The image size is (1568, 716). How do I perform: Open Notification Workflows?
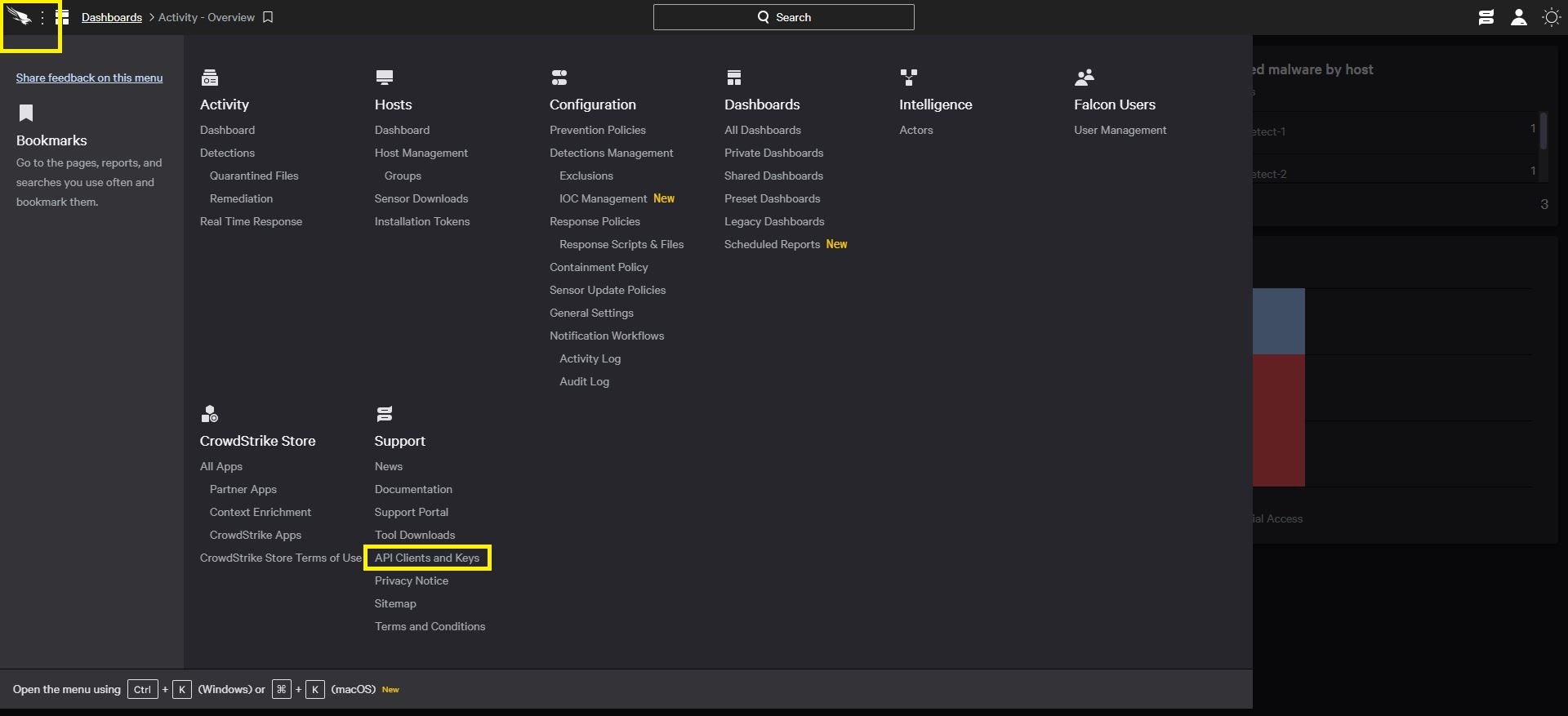pyautogui.click(x=607, y=336)
